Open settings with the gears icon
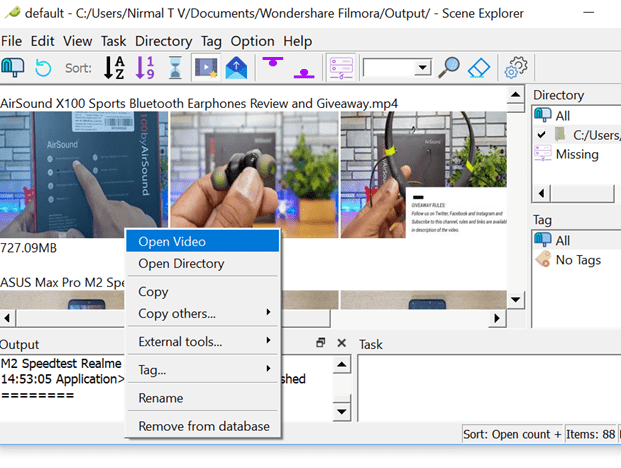 516,67
